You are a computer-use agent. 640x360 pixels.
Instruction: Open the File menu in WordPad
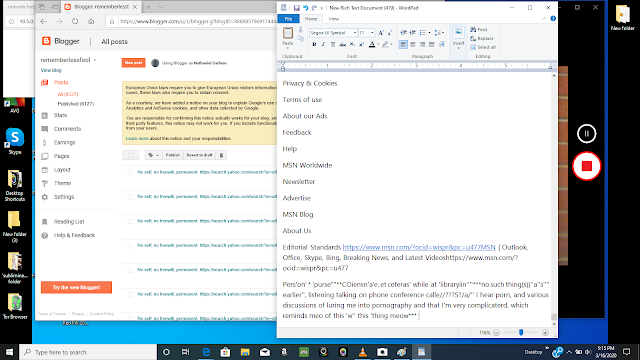pyautogui.click(x=288, y=19)
